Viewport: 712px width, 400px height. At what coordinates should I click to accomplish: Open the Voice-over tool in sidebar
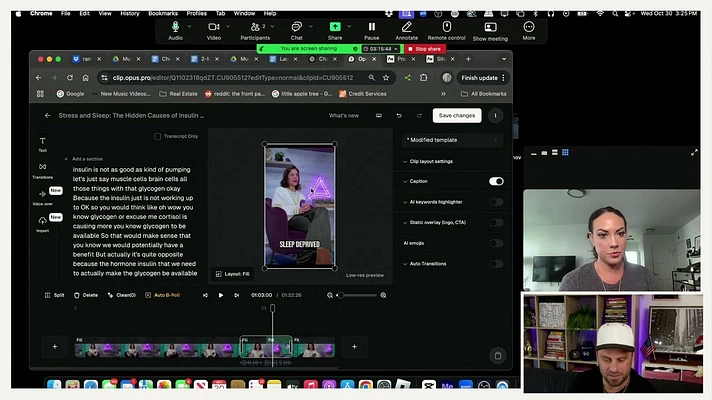43,197
